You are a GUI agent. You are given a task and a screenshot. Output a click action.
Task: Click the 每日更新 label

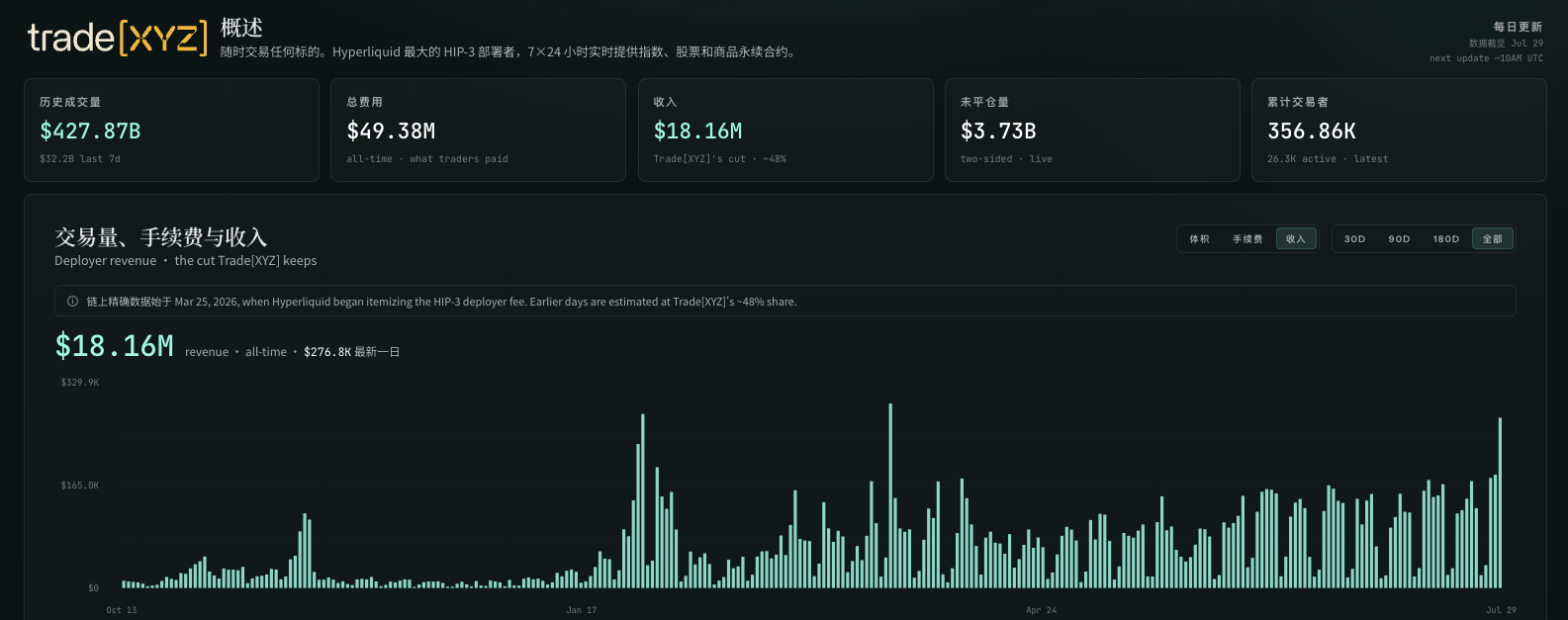(x=1518, y=27)
